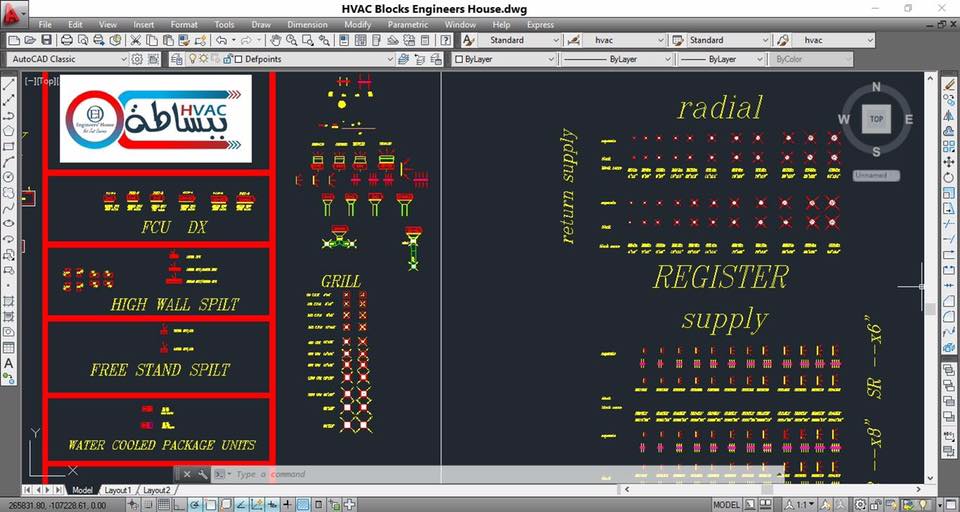Open the Express menu
The image size is (960, 512).
[x=540, y=25]
